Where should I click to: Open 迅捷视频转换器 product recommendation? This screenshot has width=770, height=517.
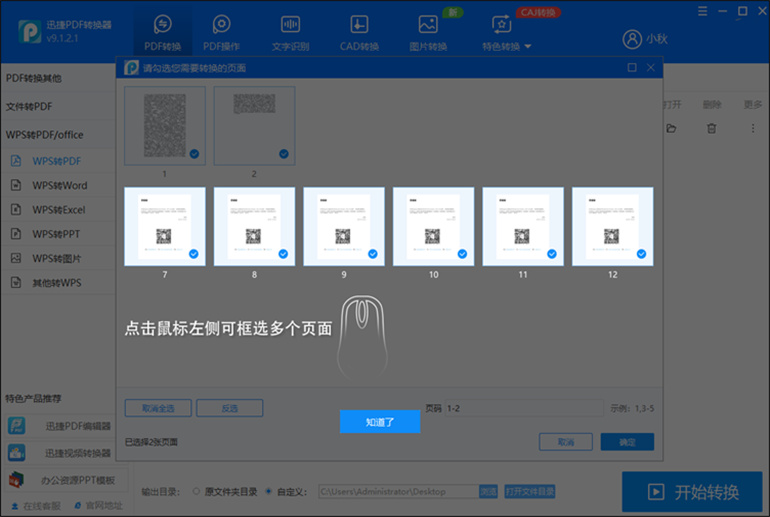click(x=61, y=453)
